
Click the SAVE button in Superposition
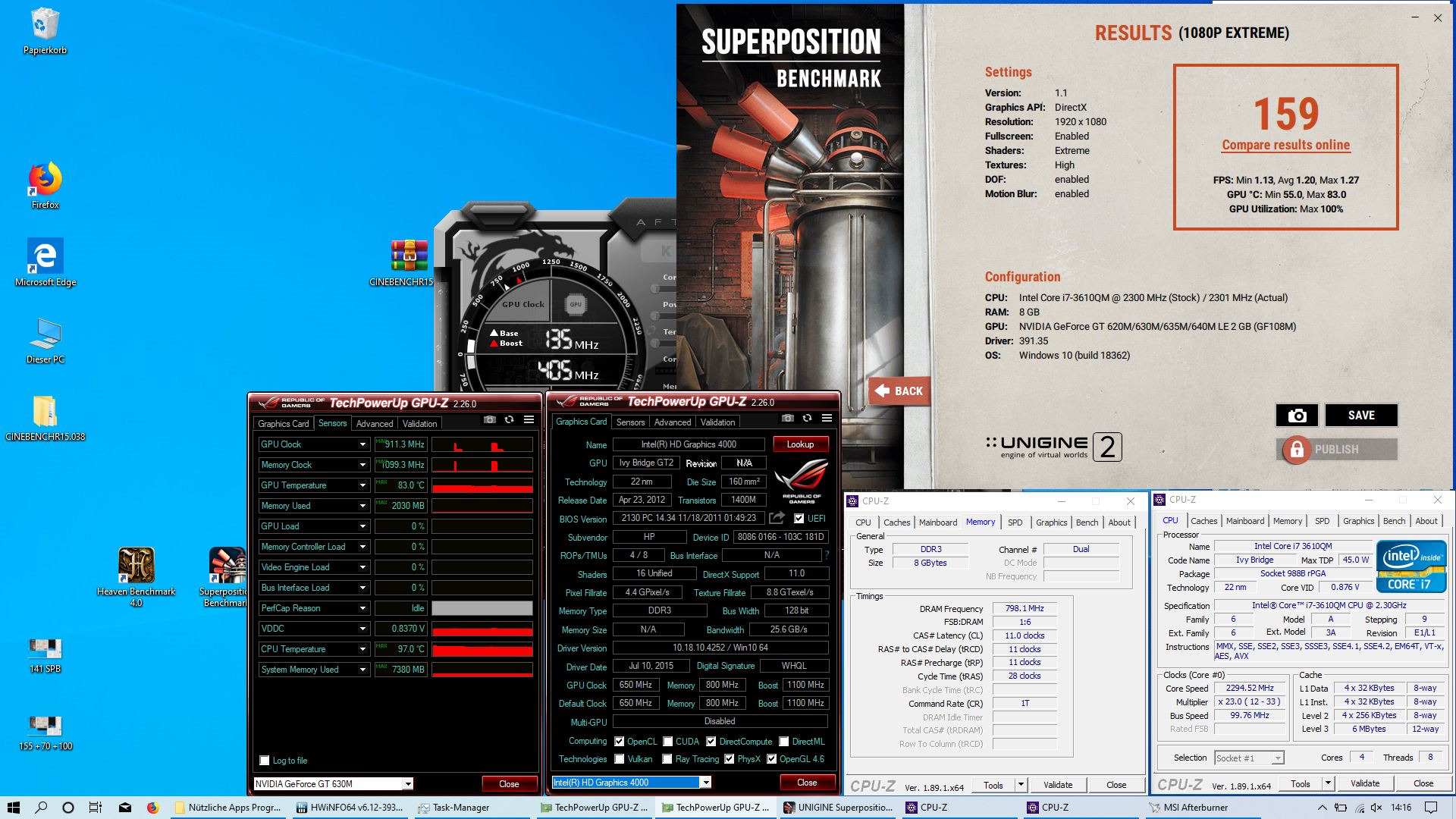pyautogui.click(x=1361, y=415)
